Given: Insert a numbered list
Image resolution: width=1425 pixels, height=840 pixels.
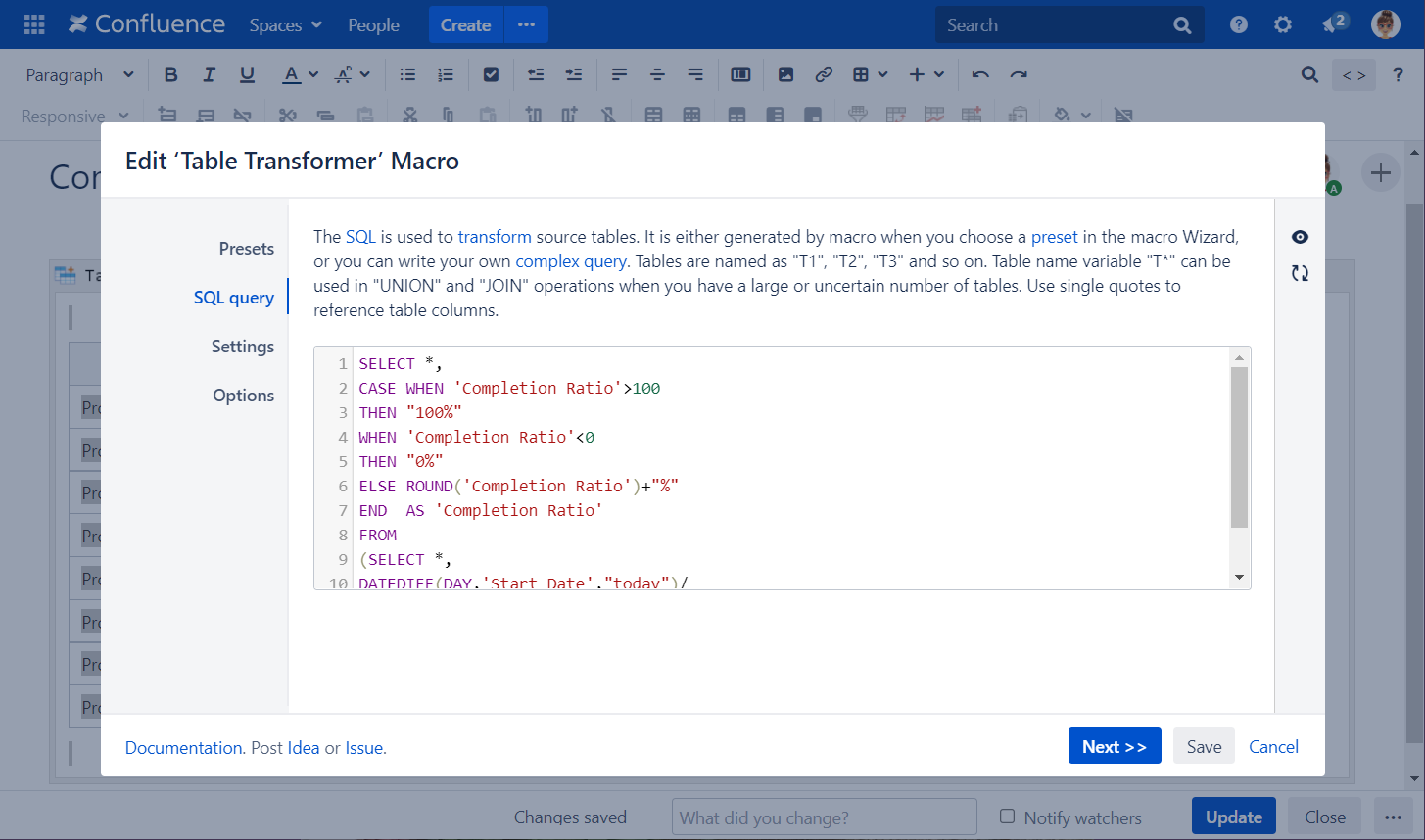Looking at the screenshot, I should coord(446,74).
